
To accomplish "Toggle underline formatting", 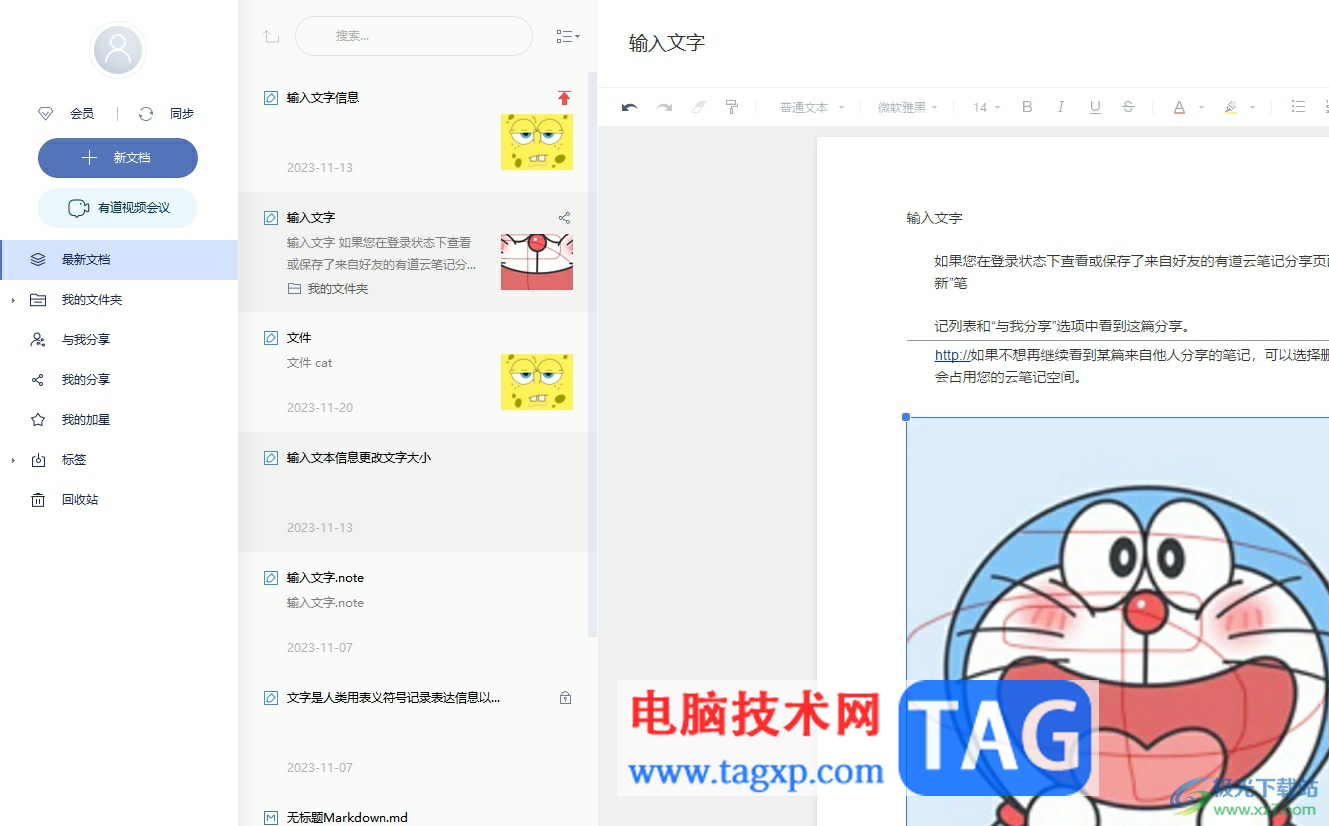I will (x=1095, y=107).
